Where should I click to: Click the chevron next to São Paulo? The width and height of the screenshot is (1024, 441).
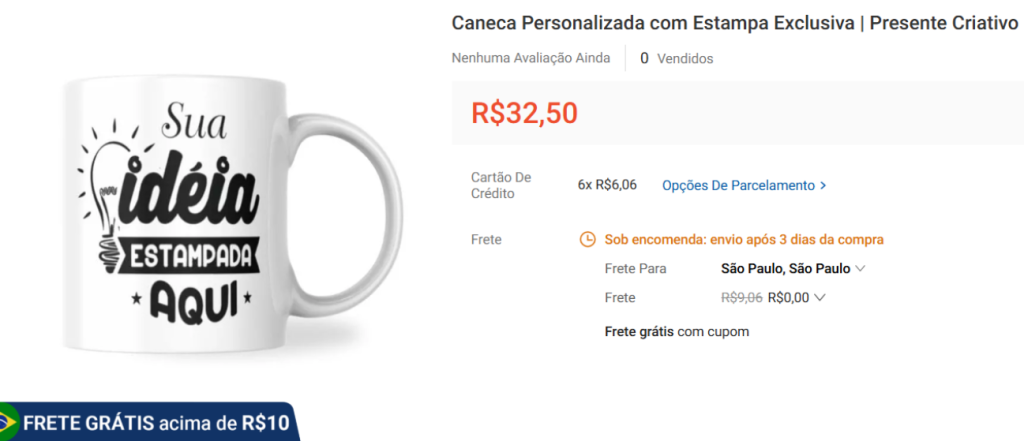(x=860, y=269)
